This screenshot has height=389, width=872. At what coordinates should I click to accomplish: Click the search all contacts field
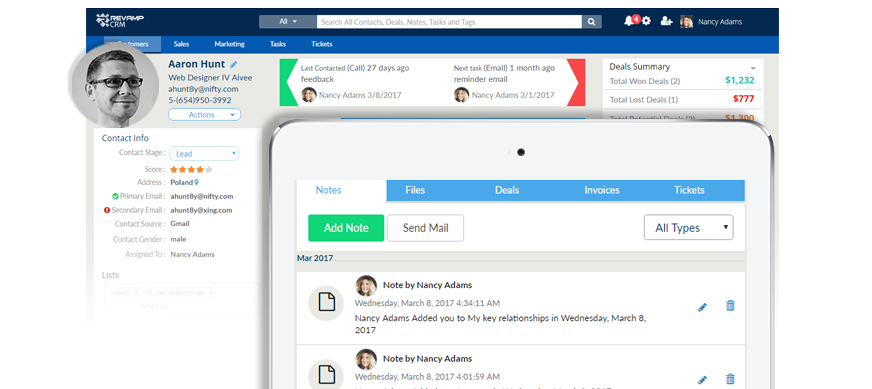[449, 22]
